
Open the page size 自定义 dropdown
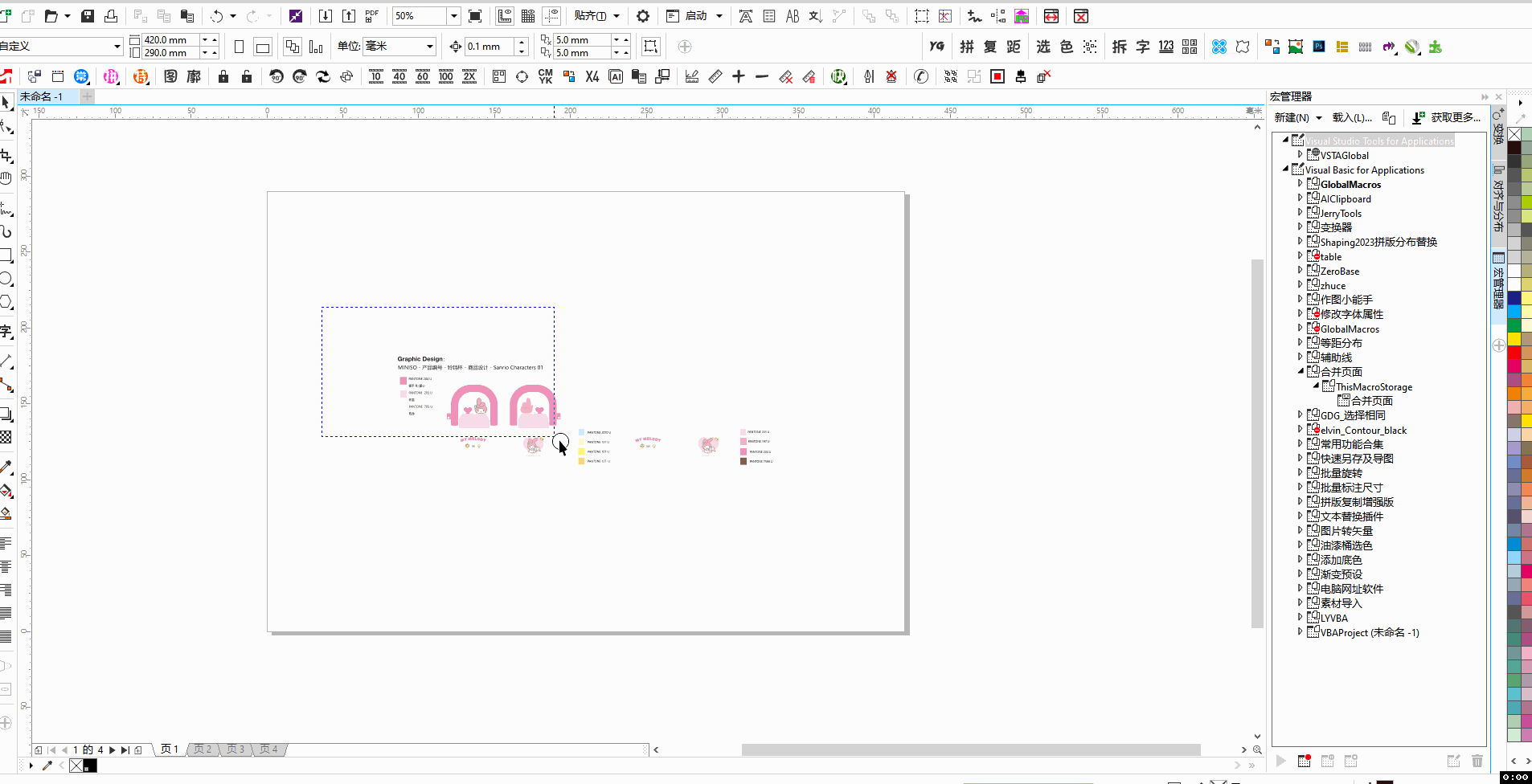[x=117, y=47]
